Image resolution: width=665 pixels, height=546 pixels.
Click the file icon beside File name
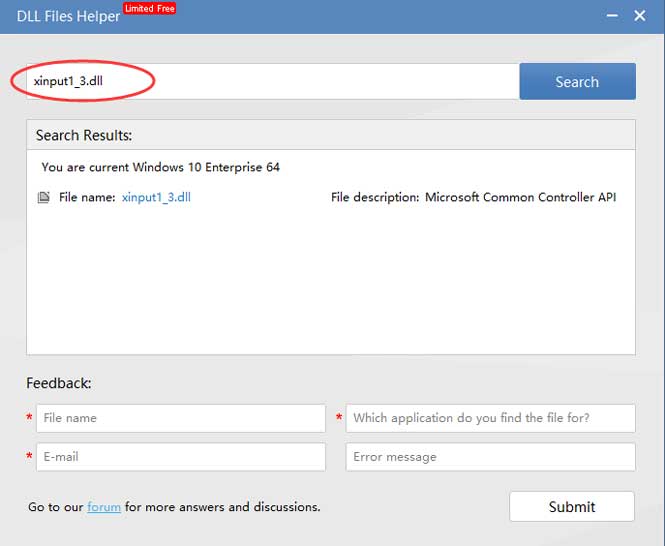[44, 197]
